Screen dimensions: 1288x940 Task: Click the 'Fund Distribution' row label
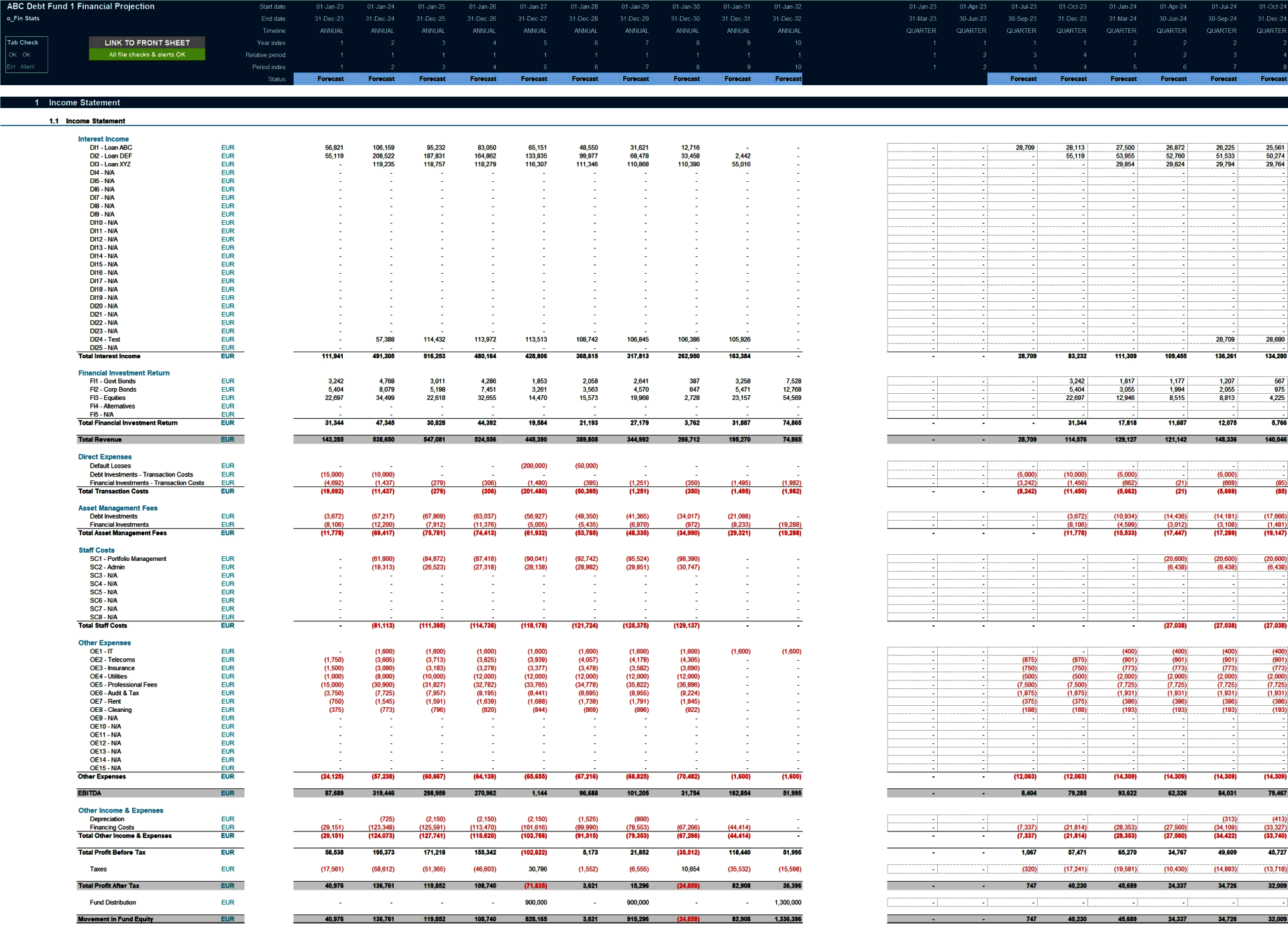114,902
